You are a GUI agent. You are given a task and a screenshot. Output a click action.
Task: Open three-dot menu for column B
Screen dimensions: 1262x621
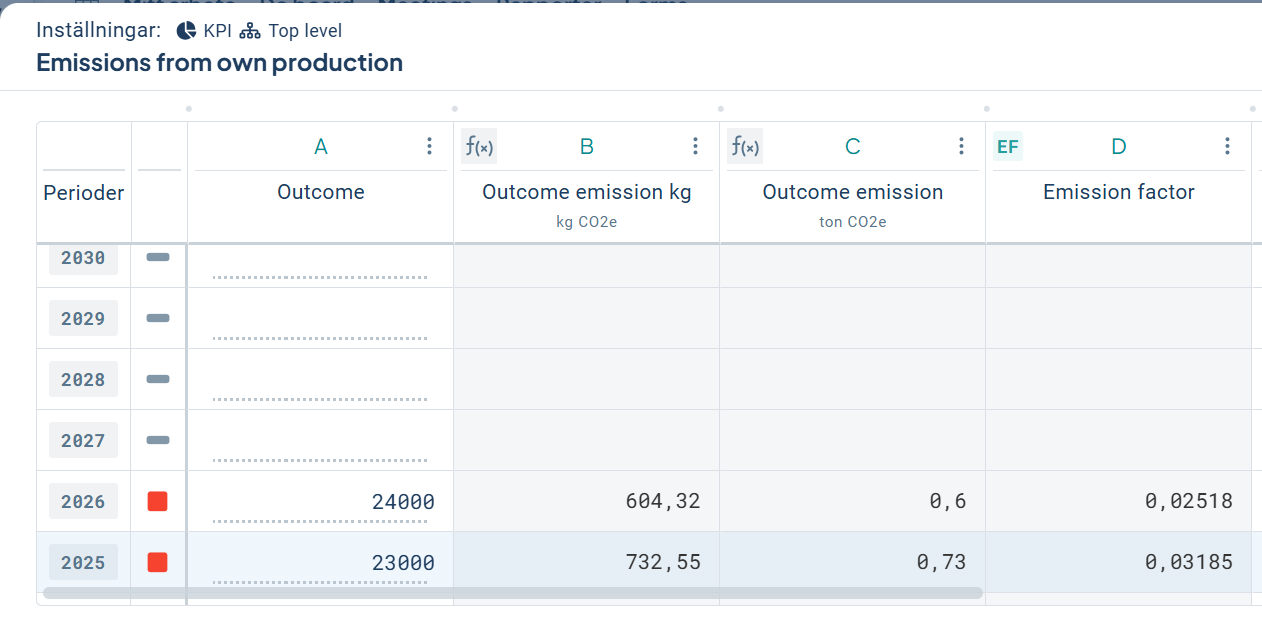tap(695, 147)
